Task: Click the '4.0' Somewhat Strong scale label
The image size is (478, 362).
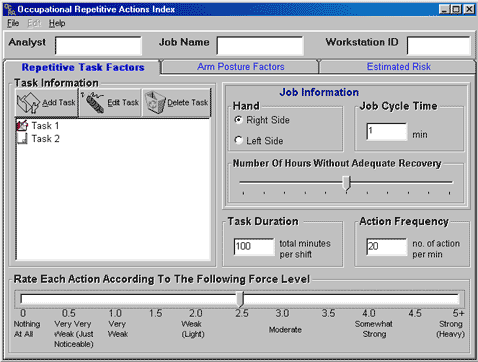Action: (369, 313)
